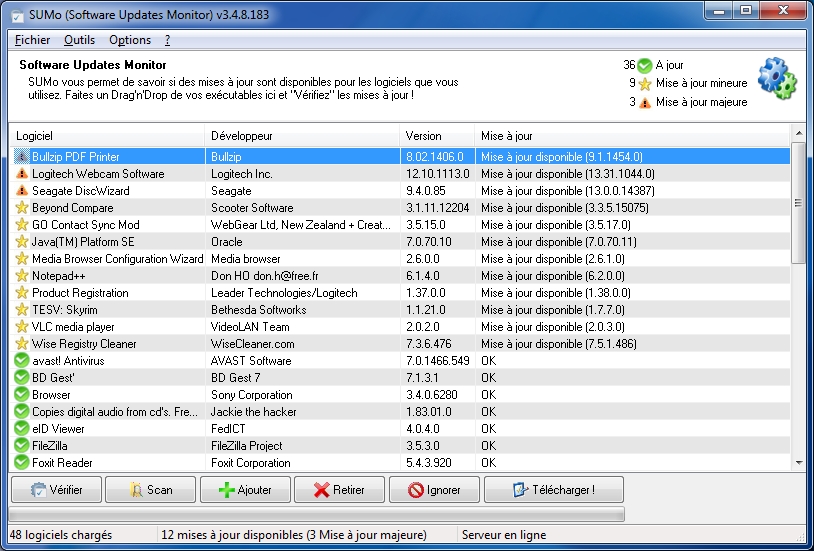The width and height of the screenshot is (814, 551).
Task: Click the star icon beside Wise Registry Cleaner
Action: [x=21, y=344]
